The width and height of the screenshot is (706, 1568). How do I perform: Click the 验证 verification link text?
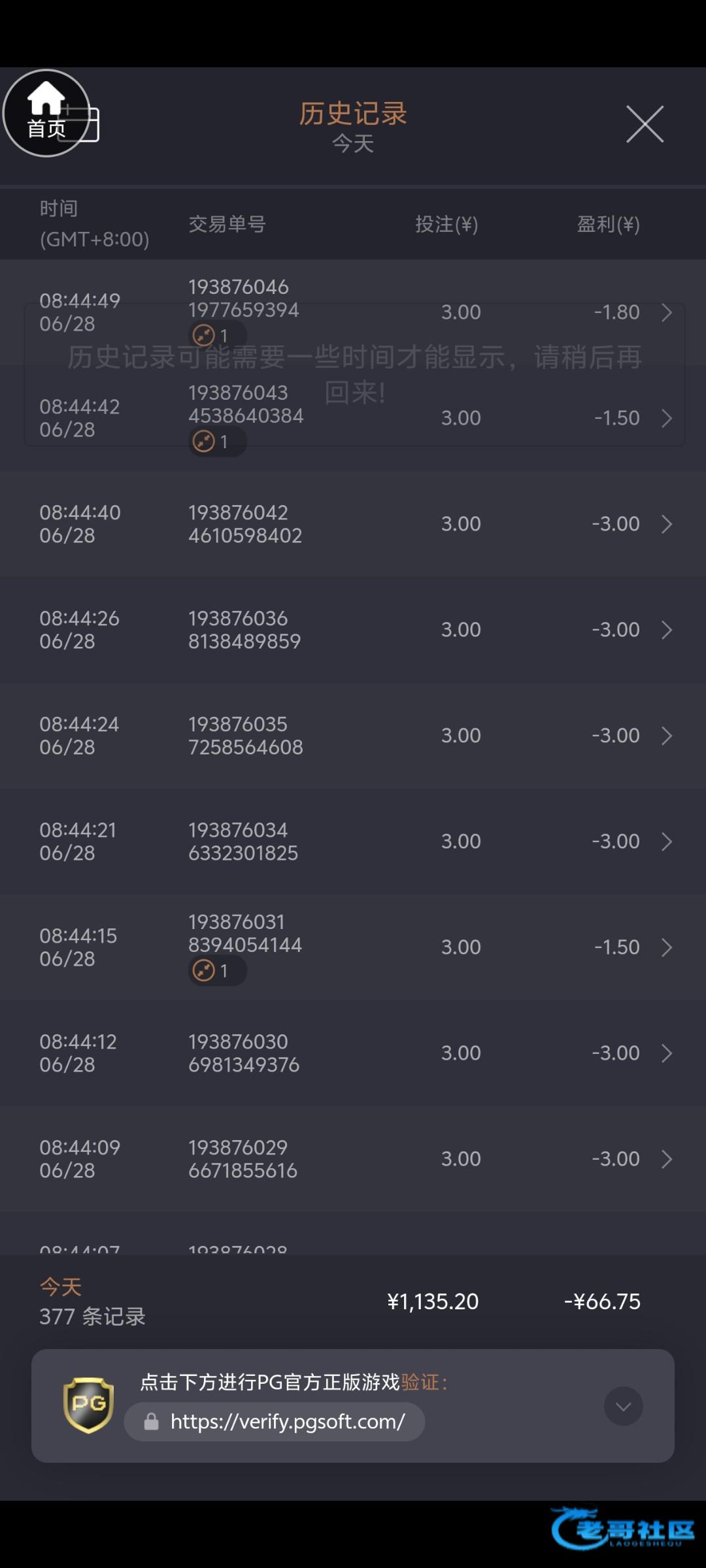pyautogui.click(x=420, y=1382)
